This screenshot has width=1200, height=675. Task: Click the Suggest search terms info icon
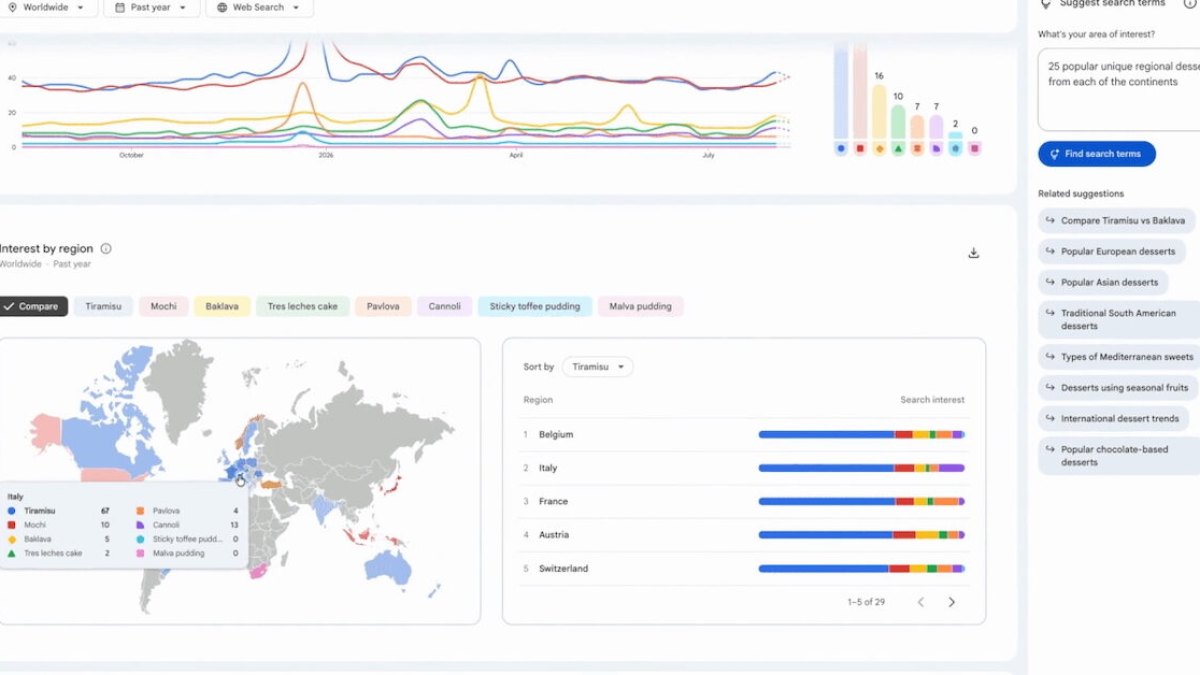(x=1190, y=4)
